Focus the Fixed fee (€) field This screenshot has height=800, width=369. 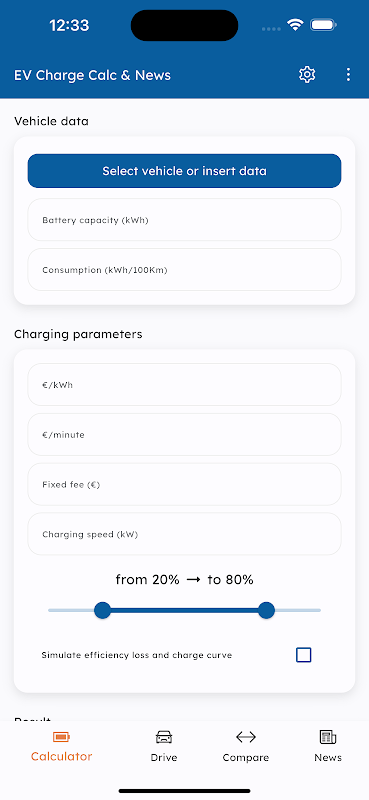click(x=184, y=484)
